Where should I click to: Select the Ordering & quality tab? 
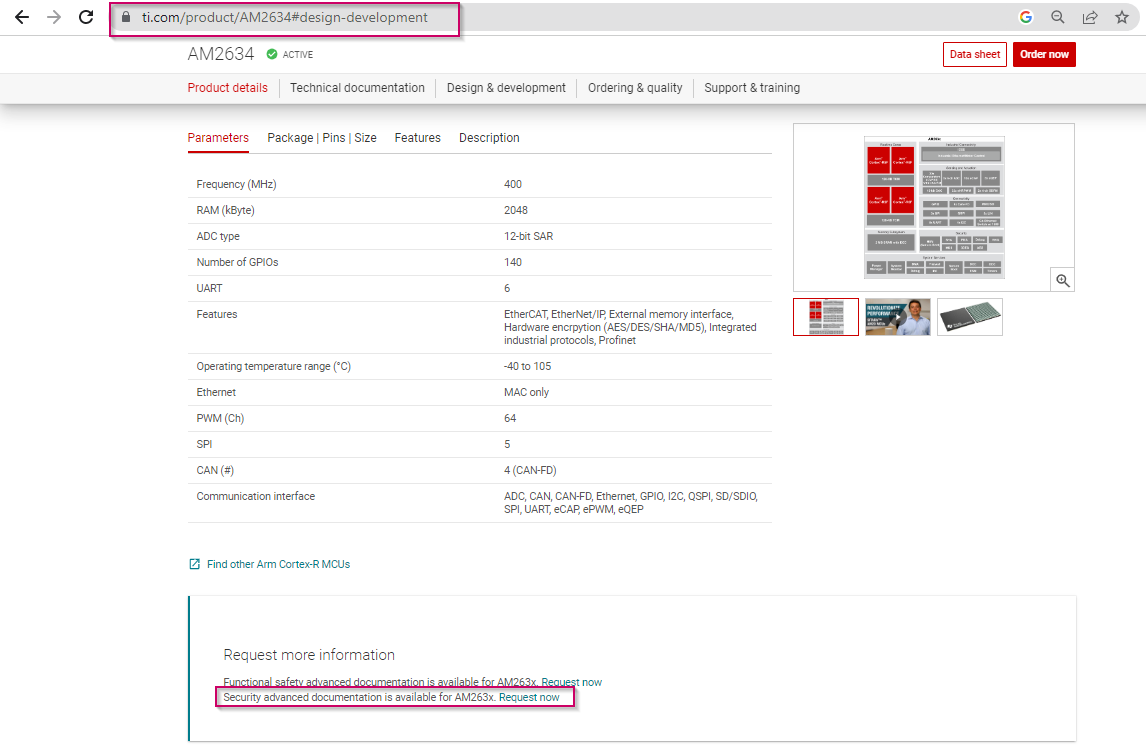coord(635,88)
